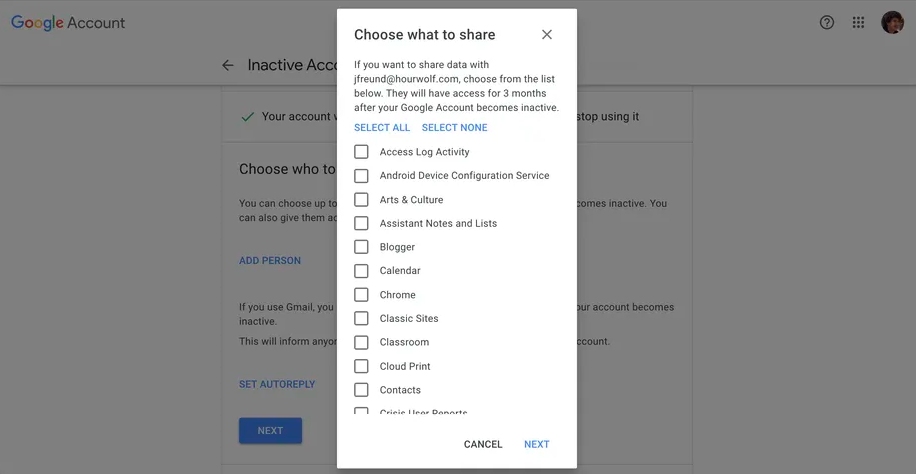Tick the Arts & Culture checkbox
916x474 pixels.
(x=361, y=200)
